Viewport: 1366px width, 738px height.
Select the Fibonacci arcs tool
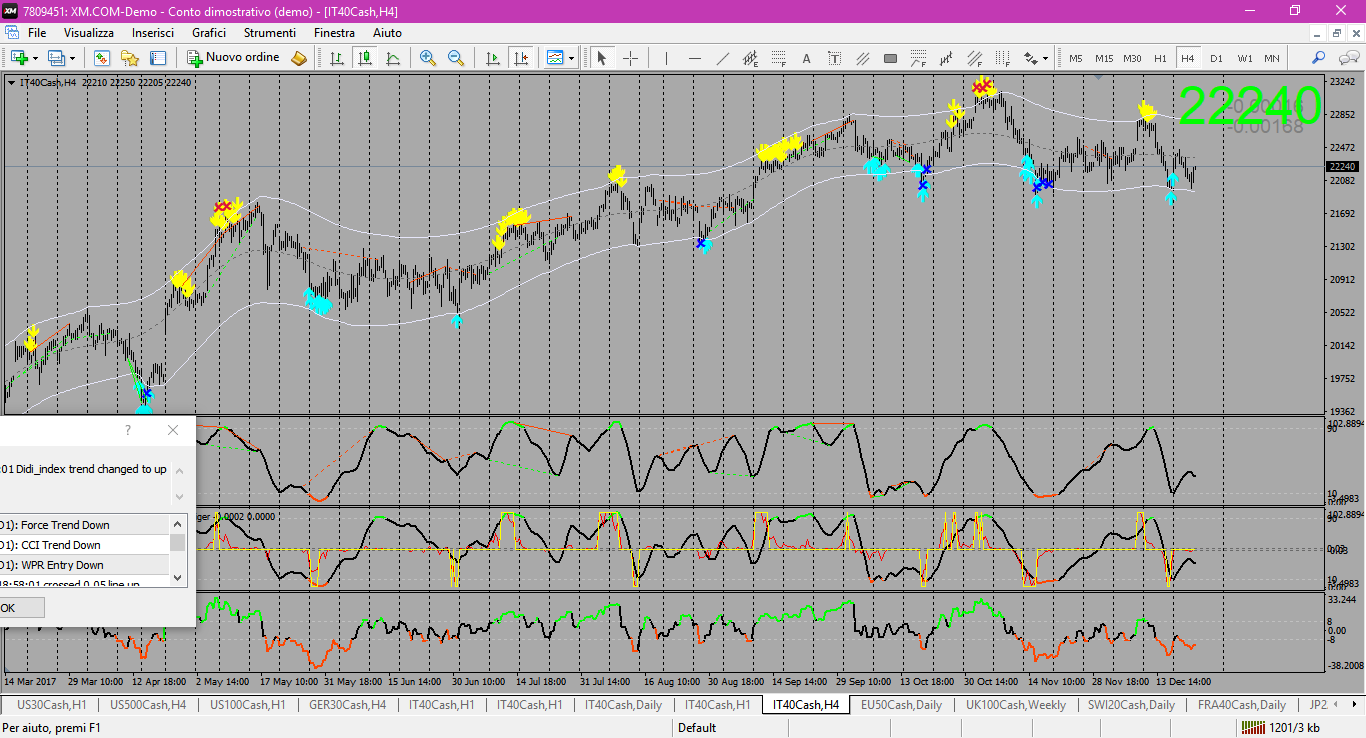pyautogui.click(x=918, y=58)
